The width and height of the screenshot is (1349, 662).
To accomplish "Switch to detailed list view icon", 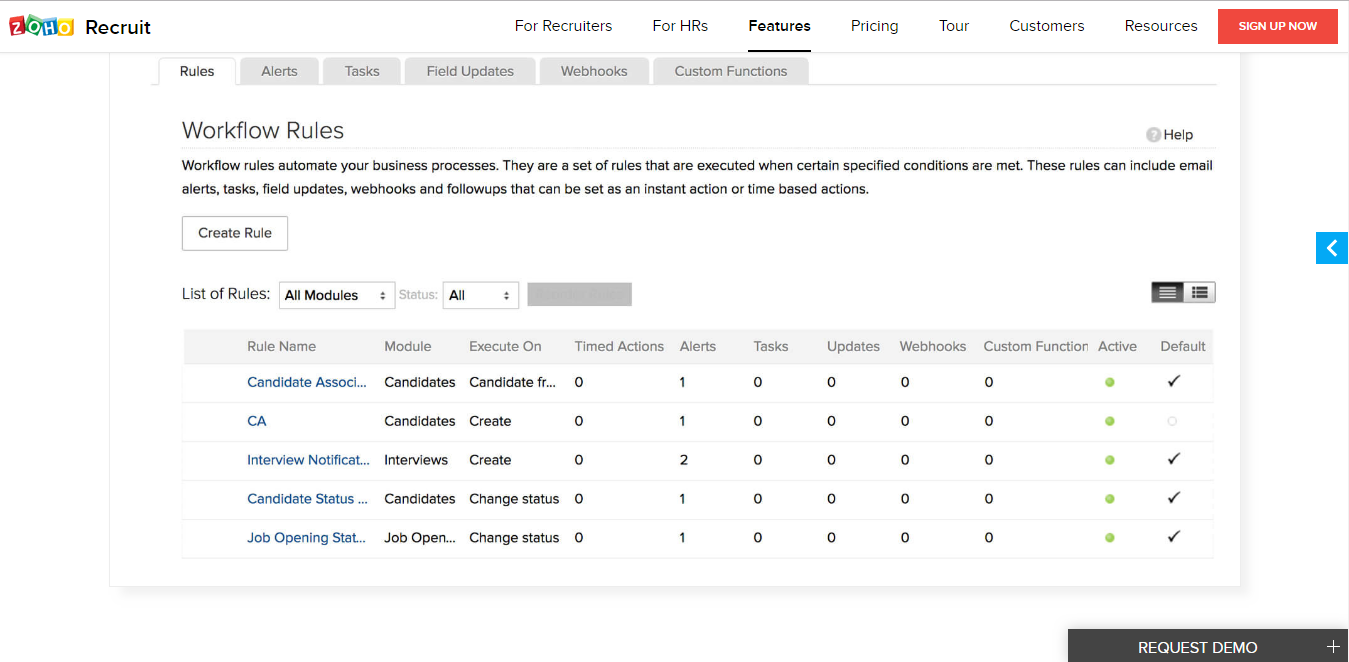I will 1200,292.
